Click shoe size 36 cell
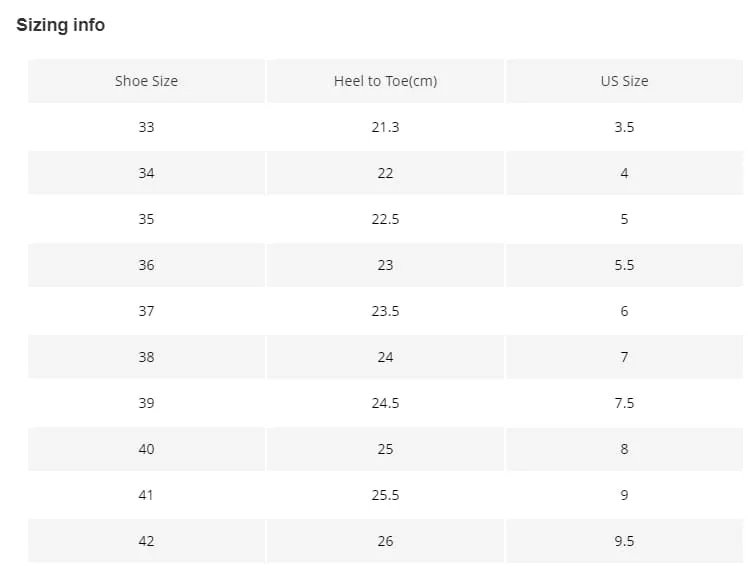The image size is (748, 569). point(146,265)
